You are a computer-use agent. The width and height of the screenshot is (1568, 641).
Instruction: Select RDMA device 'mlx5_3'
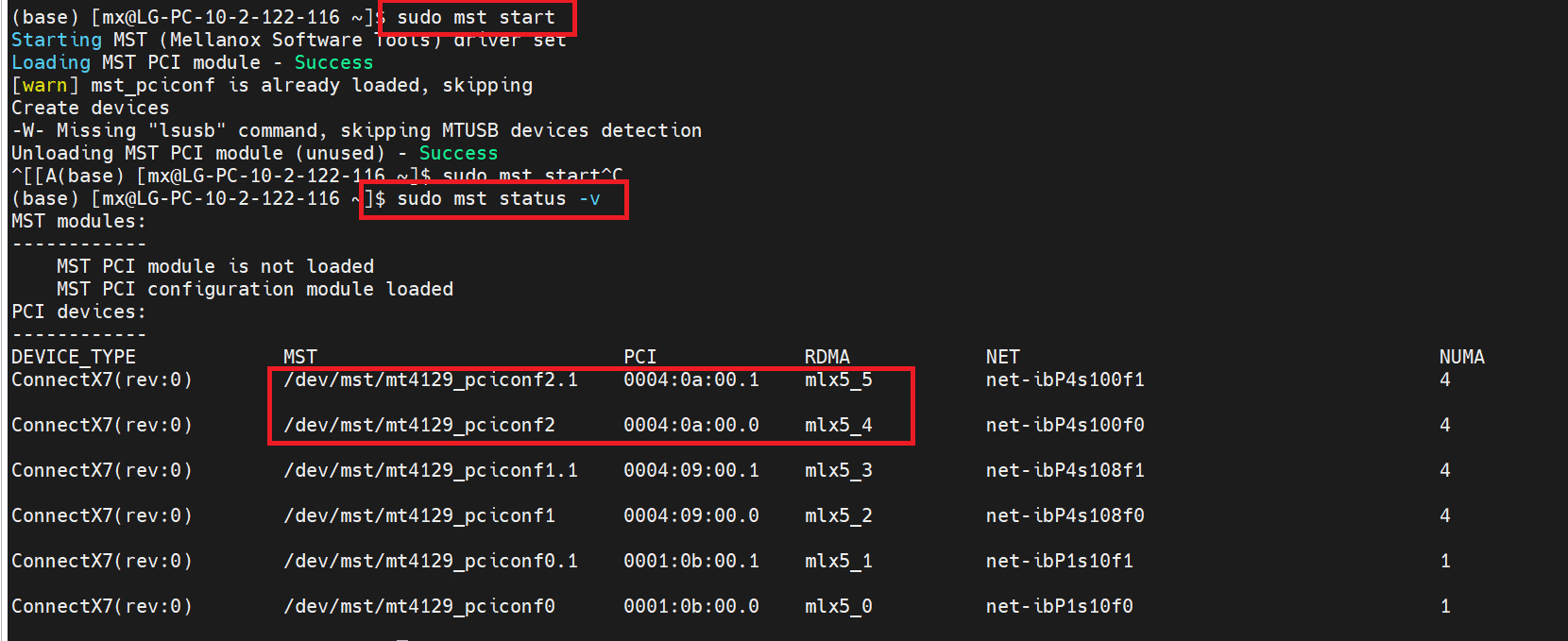(839, 471)
